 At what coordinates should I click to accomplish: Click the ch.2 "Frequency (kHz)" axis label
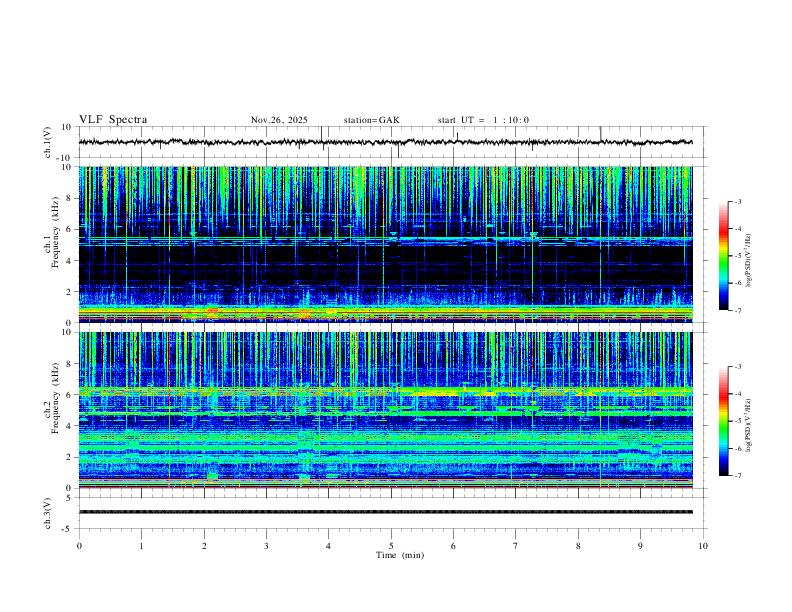tap(55, 398)
